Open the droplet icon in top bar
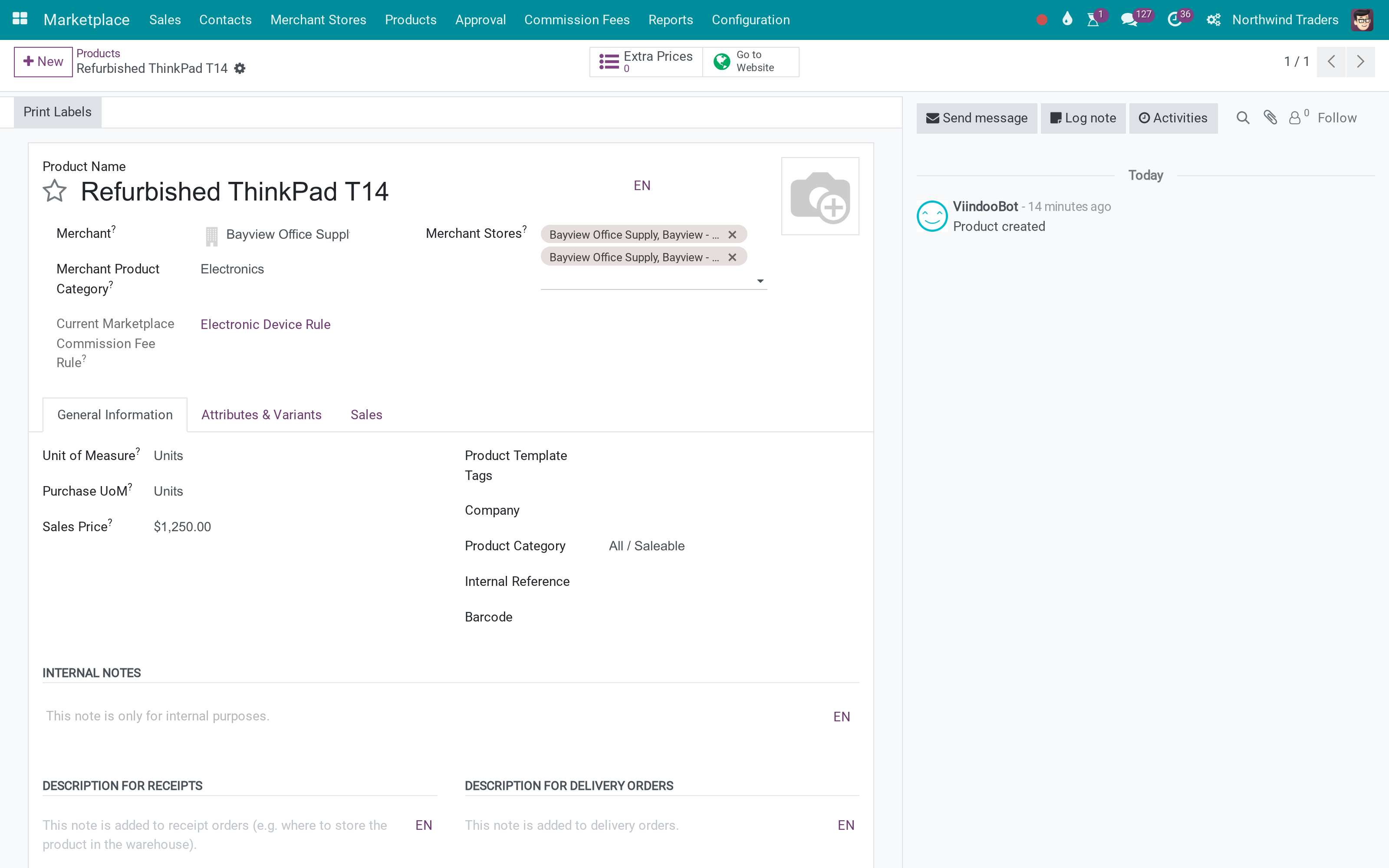Viewport: 1389px width, 868px height. point(1067,20)
